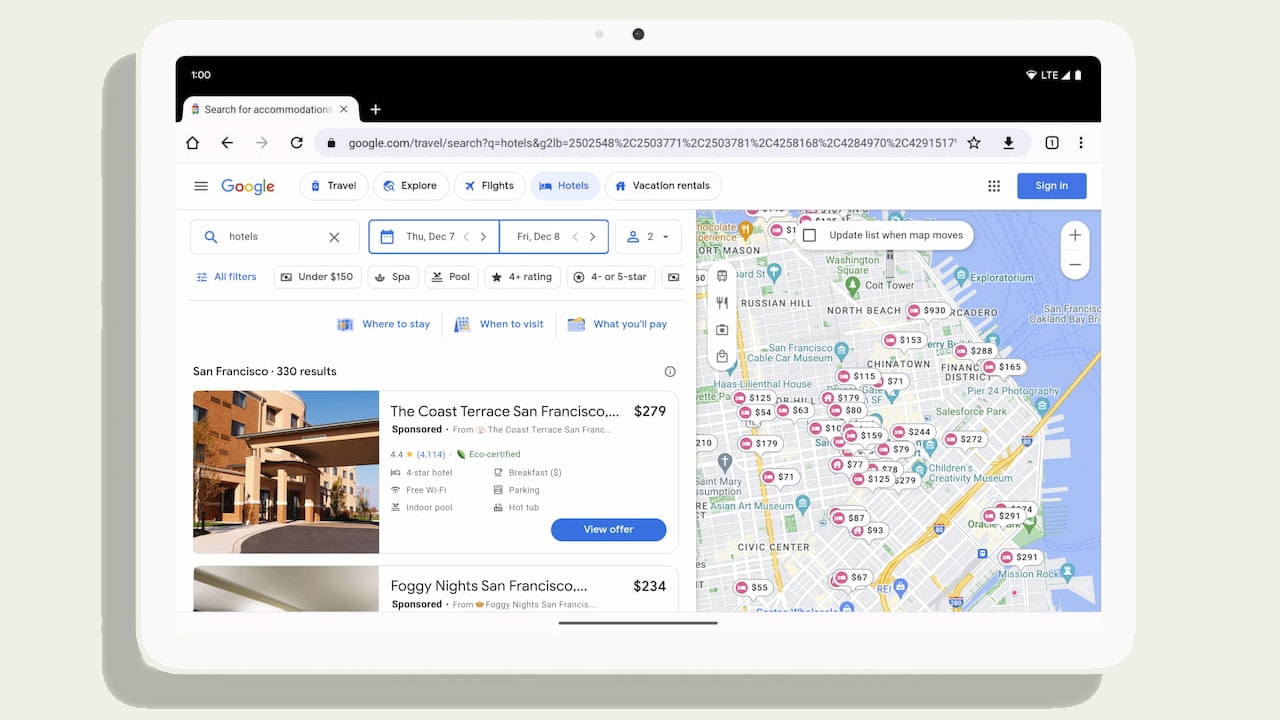Open a new tab with plus icon
This screenshot has height=720, width=1280.
pos(375,109)
